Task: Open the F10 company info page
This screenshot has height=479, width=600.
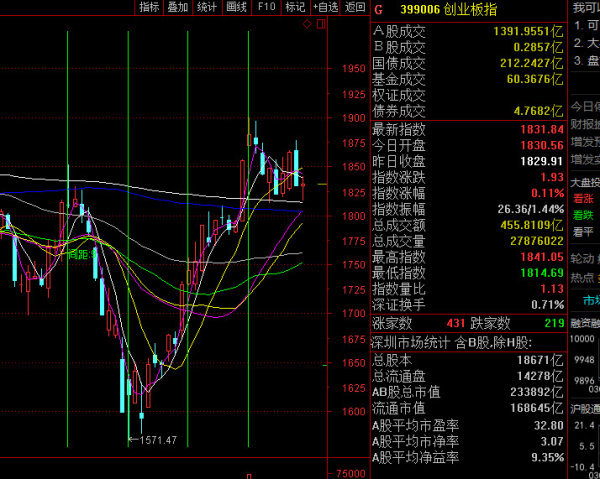Action: (x=266, y=7)
